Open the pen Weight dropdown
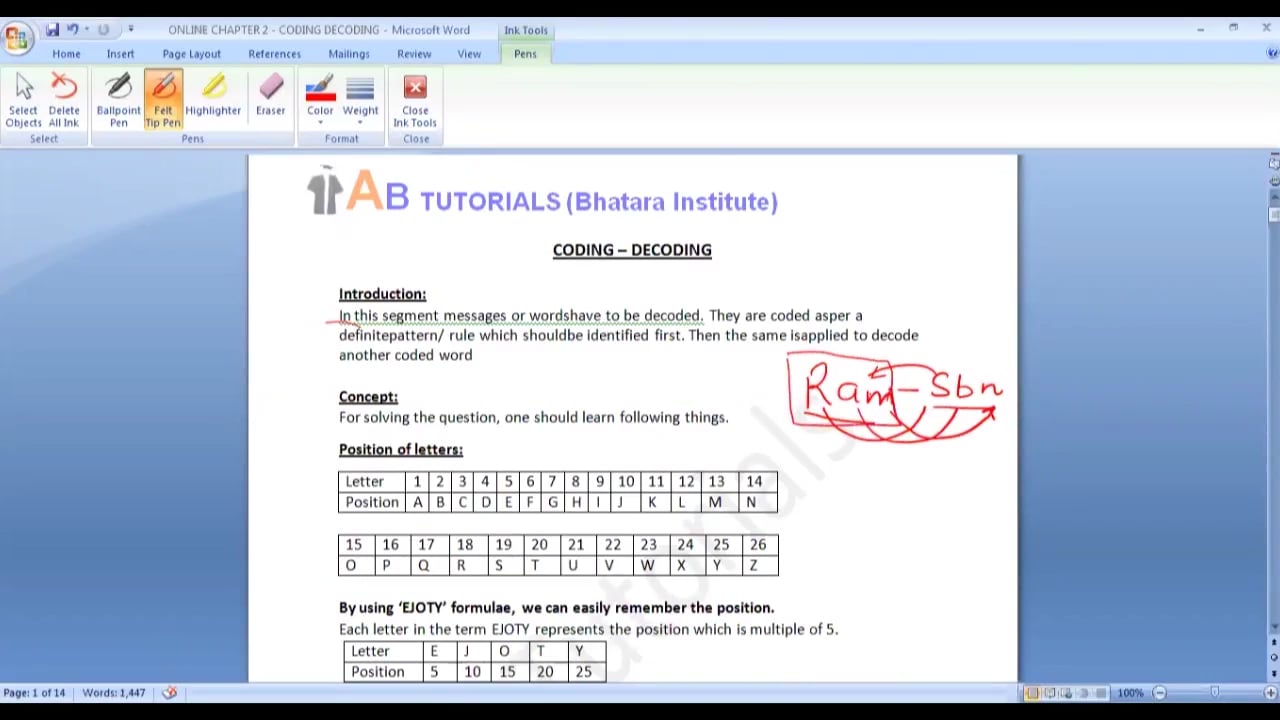Viewport: 1280px width, 720px height. click(x=360, y=101)
